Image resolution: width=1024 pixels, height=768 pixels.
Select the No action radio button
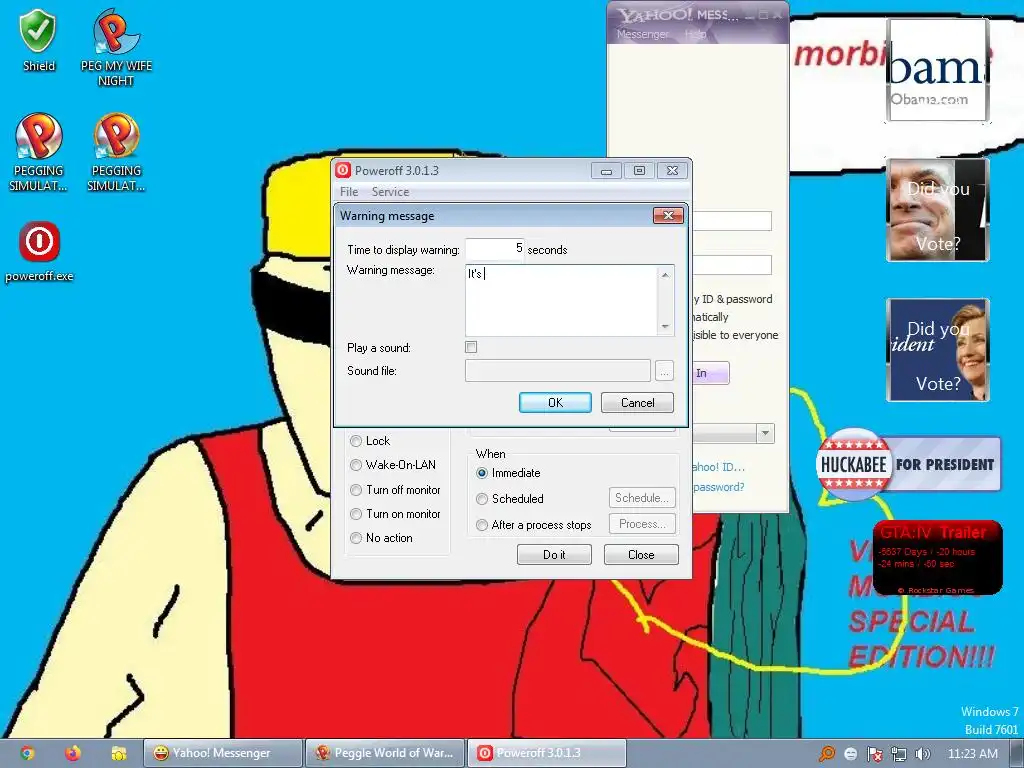356,538
